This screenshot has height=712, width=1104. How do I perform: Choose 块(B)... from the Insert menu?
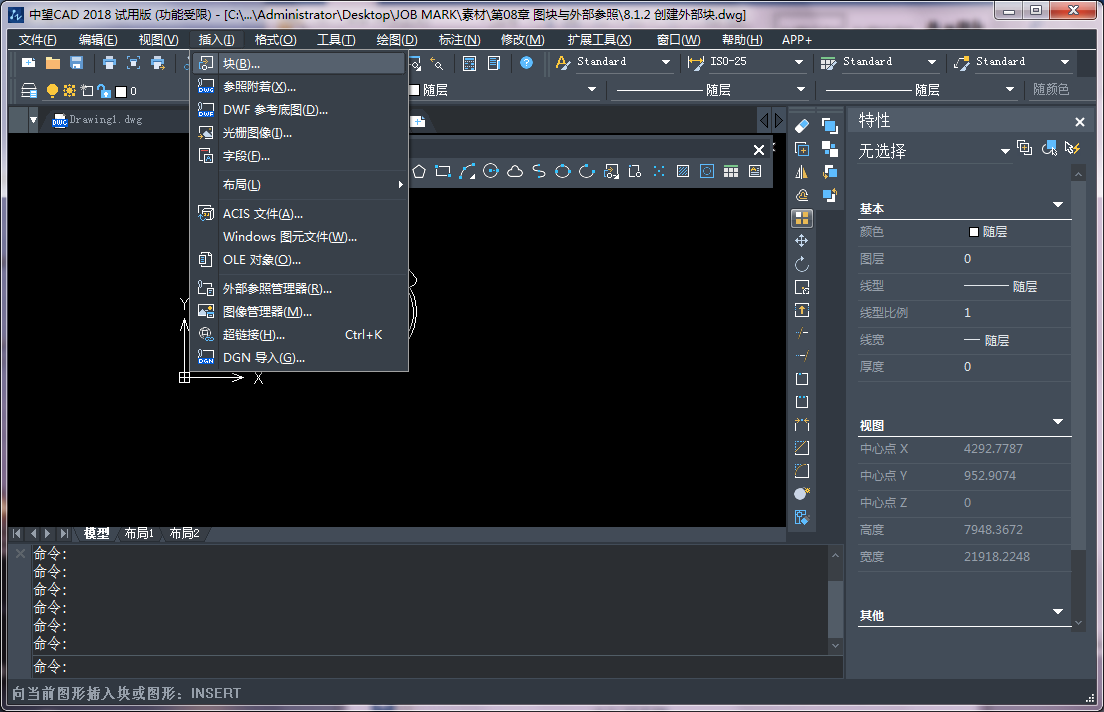click(x=241, y=64)
